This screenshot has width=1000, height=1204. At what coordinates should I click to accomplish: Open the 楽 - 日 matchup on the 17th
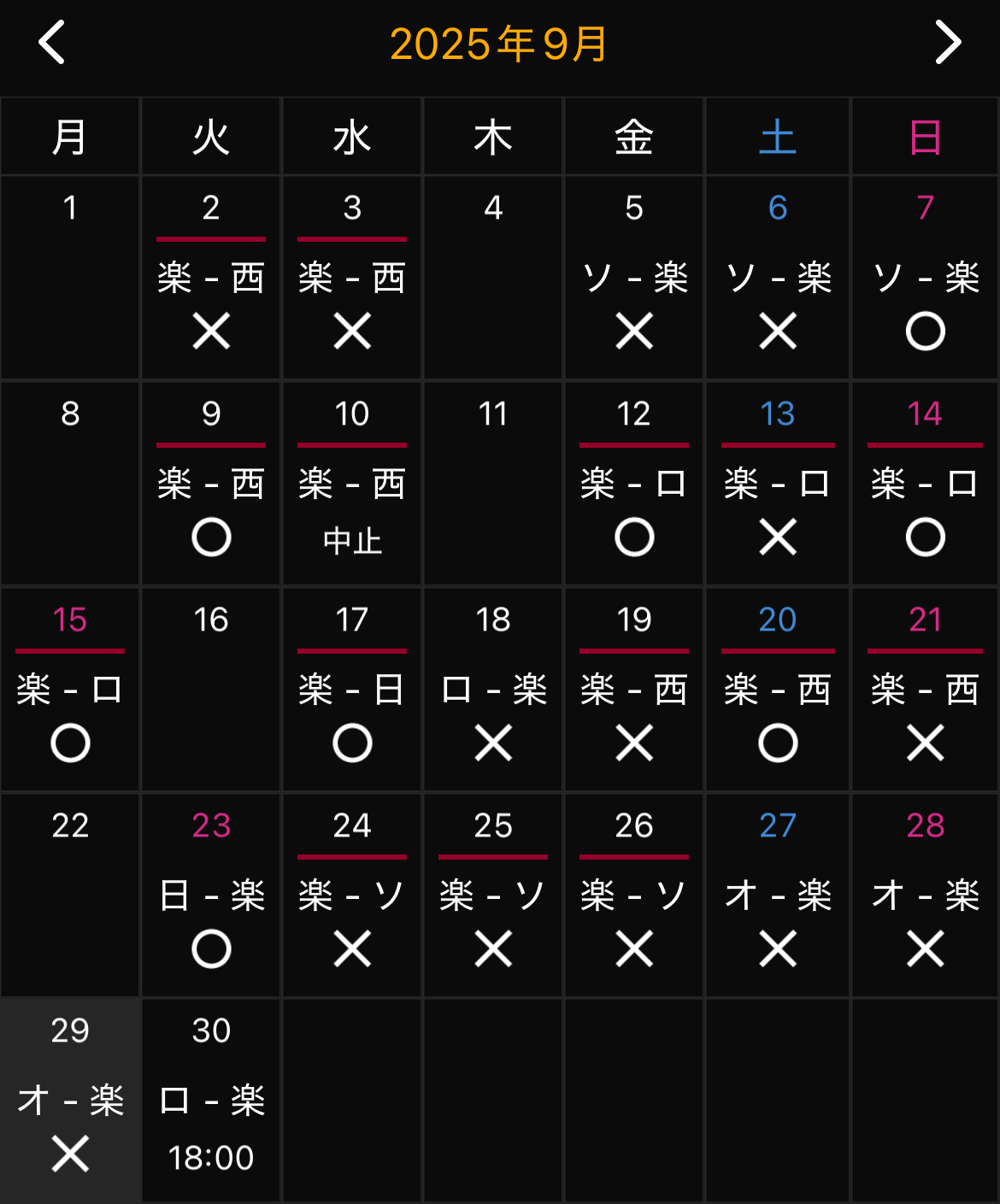pyautogui.click(x=352, y=690)
